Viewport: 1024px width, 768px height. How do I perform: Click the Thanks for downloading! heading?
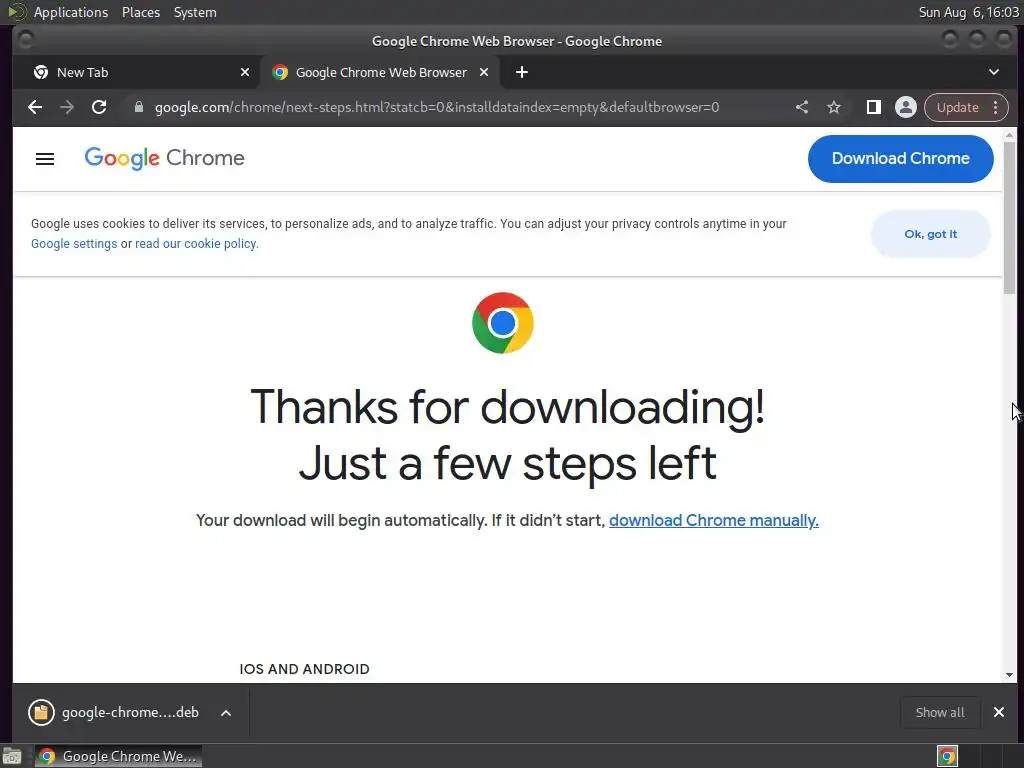pyautogui.click(x=507, y=406)
